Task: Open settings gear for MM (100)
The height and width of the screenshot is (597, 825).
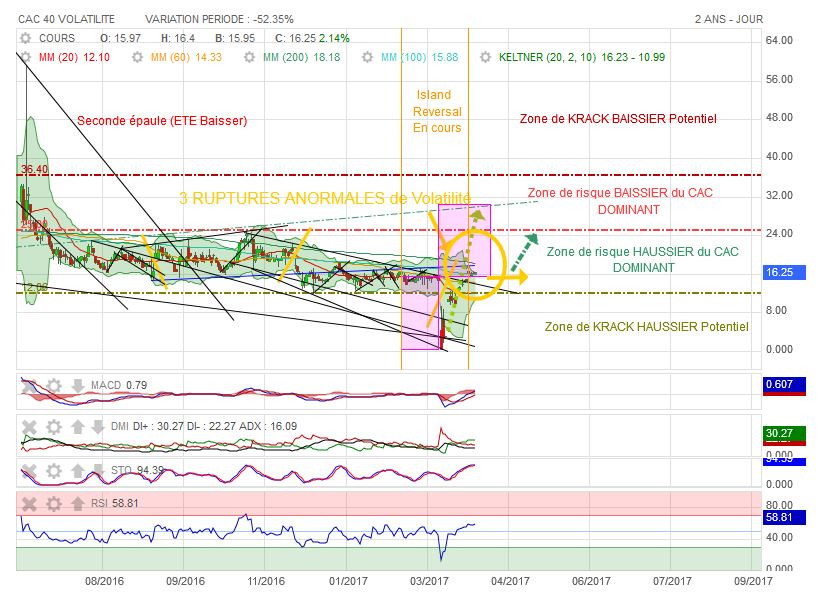Action: point(367,57)
